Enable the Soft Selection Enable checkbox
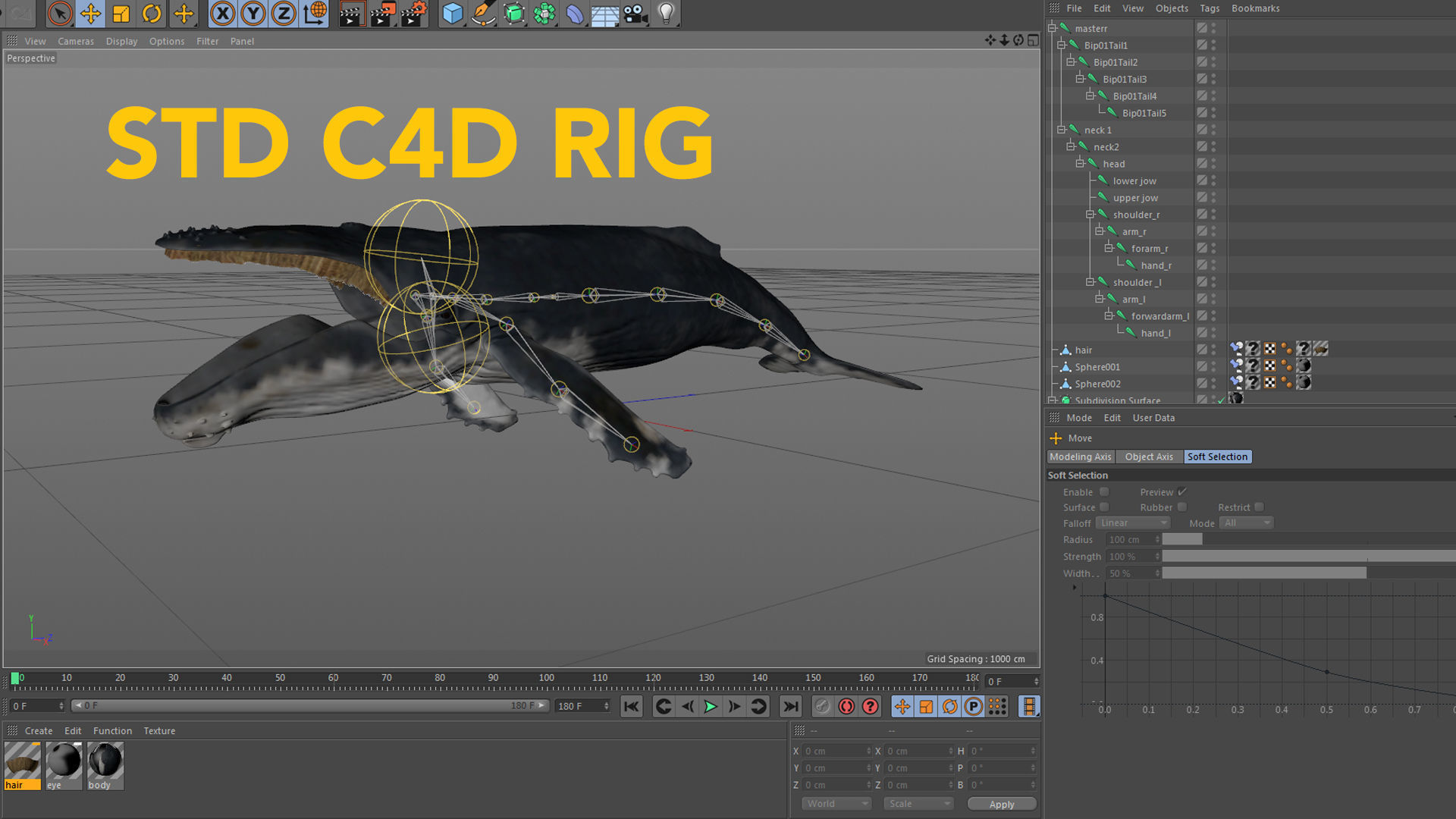The height and width of the screenshot is (819, 1456). click(x=1104, y=492)
